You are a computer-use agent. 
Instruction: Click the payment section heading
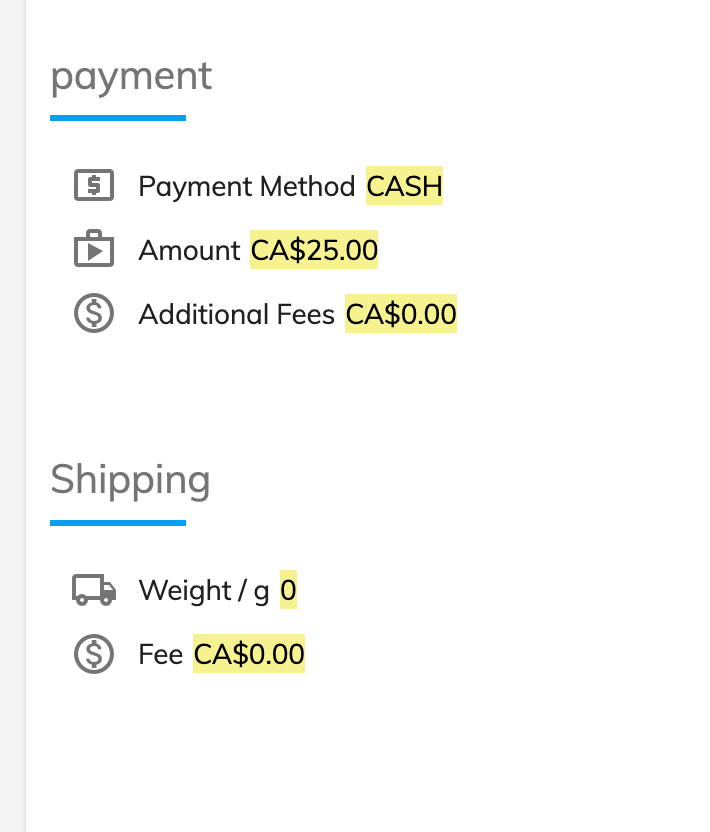[132, 77]
